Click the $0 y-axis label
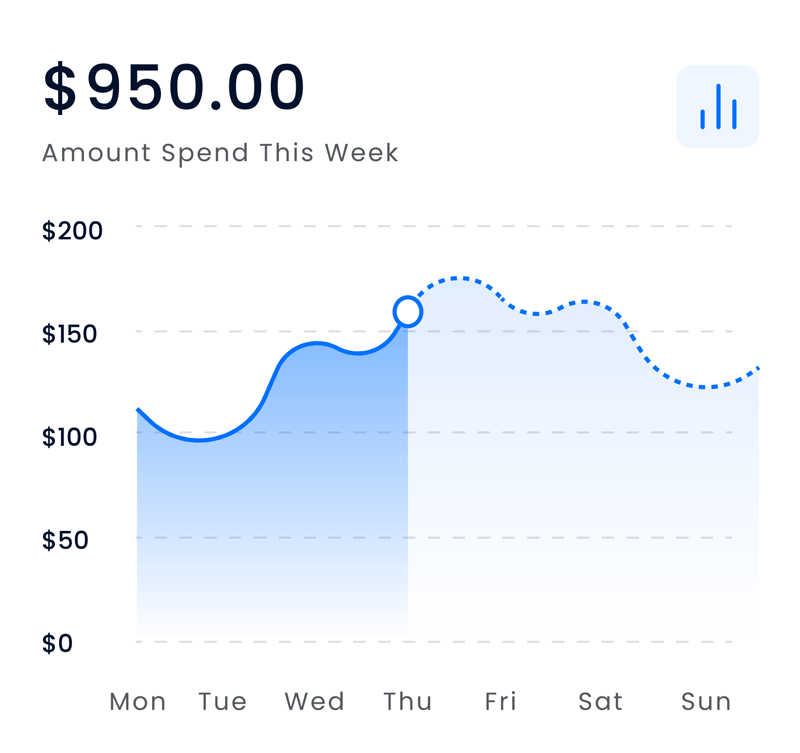 pyautogui.click(x=58, y=643)
